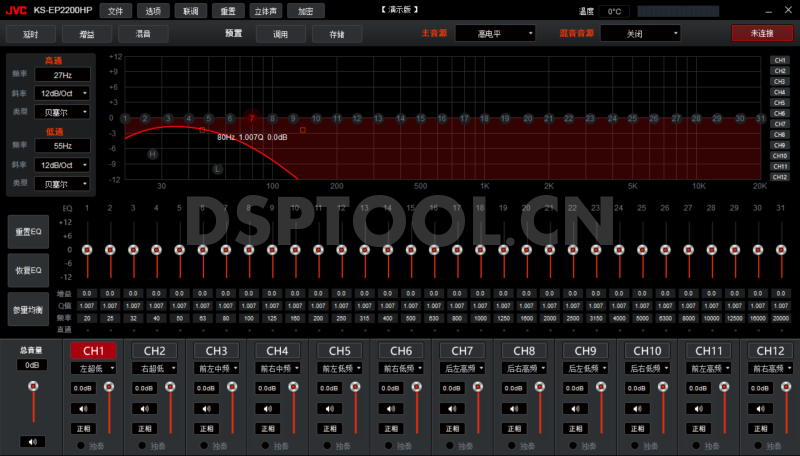Open the 文件 menu

pyautogui.click(x=117, y=10)
